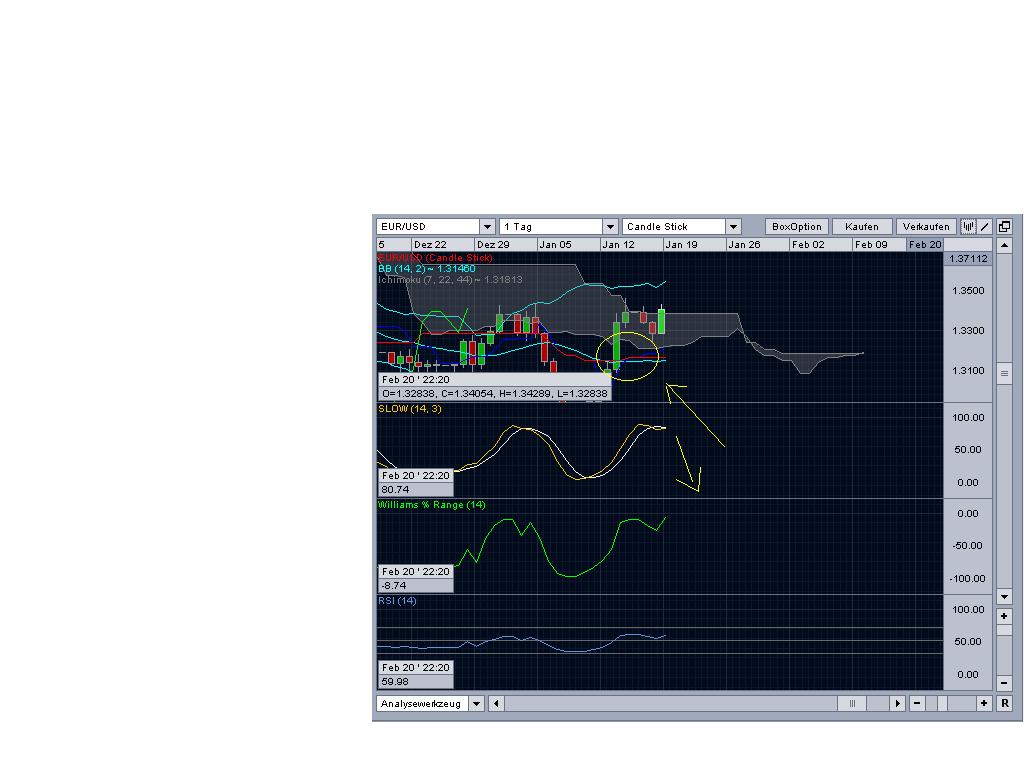Open the Analysewerkzeug dropdown
This screenshot has width=1024, height=768.
tap(476, 703)
